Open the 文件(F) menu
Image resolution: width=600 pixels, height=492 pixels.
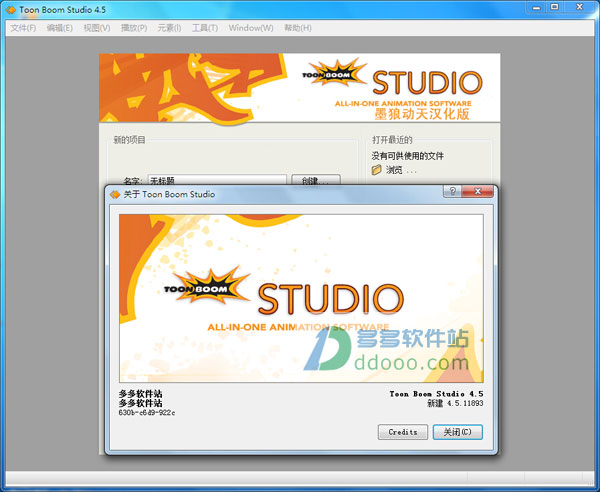[x=23, y=28]
